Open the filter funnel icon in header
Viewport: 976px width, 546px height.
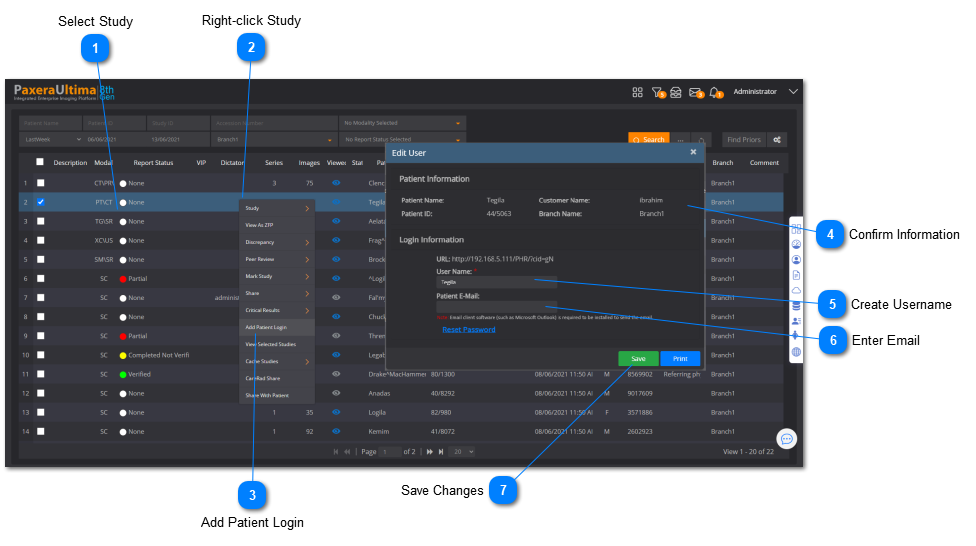coord(657,92)
